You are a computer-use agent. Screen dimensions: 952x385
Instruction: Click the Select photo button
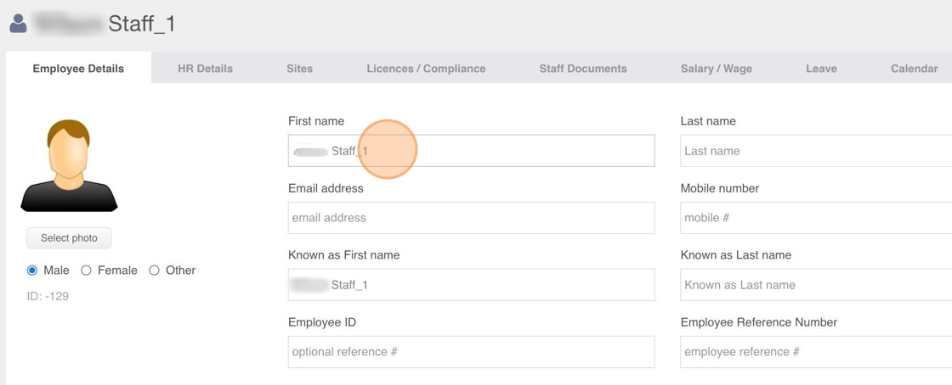tap(69, 238)
